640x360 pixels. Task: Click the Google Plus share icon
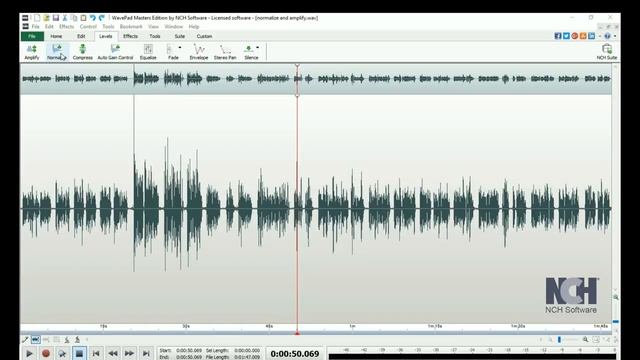tap(575, 36)
